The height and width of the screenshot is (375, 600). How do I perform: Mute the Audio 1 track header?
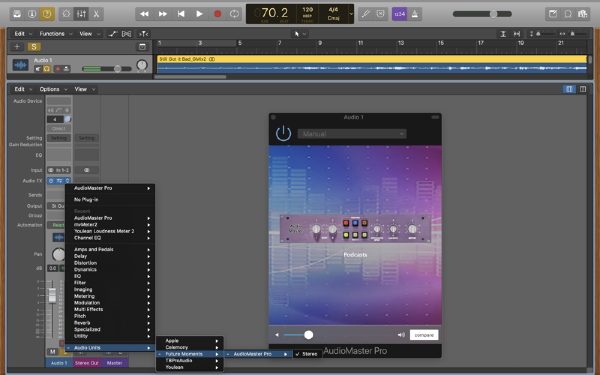pyautogui.click(x=38, y=69)
